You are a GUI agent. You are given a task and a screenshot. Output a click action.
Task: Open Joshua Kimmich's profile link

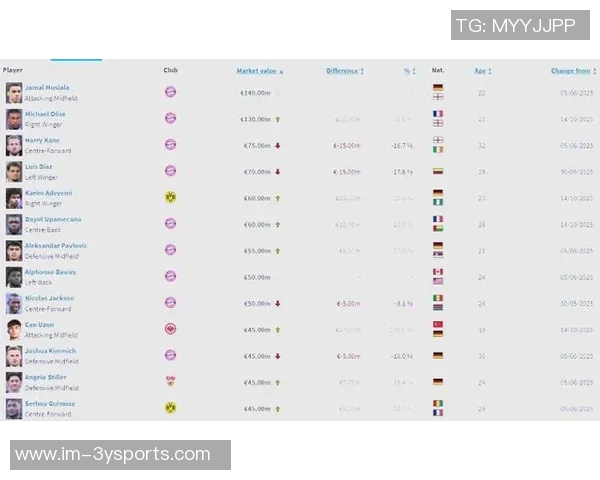(x=50, y=351)
